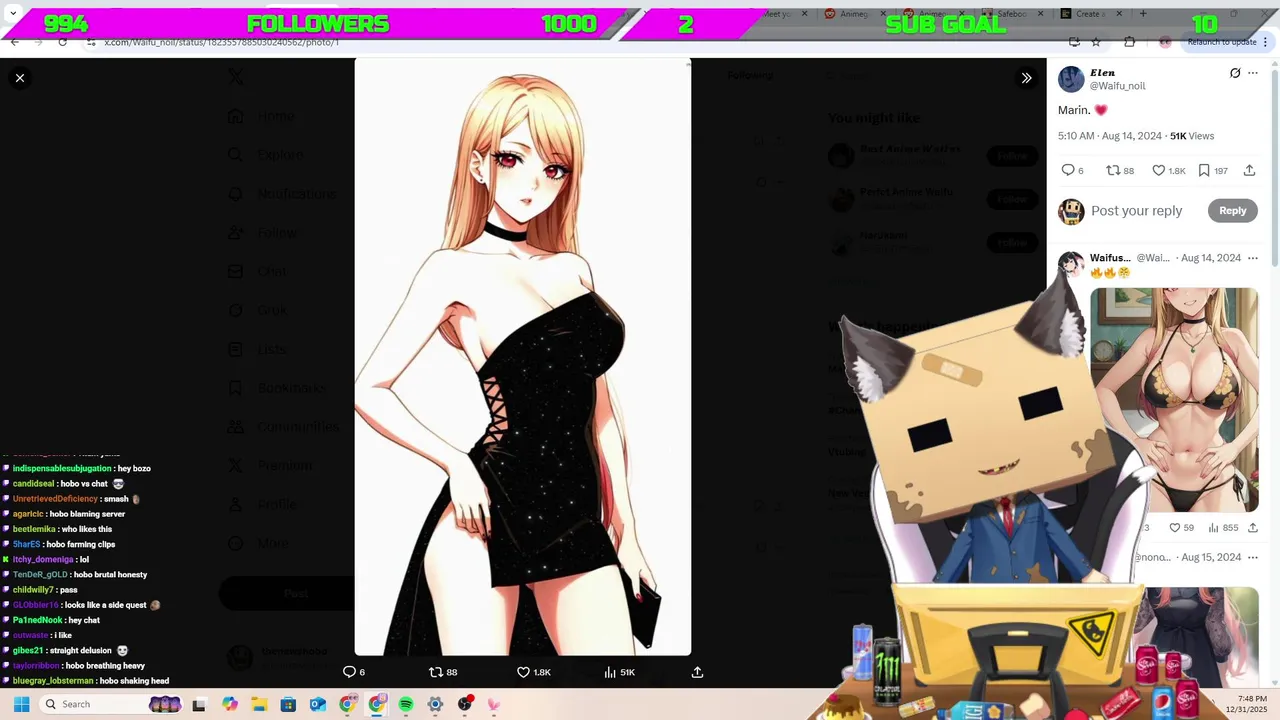1280x720 pixels.
Task: Click the taskbar Search box
Action: click(112, 704)
